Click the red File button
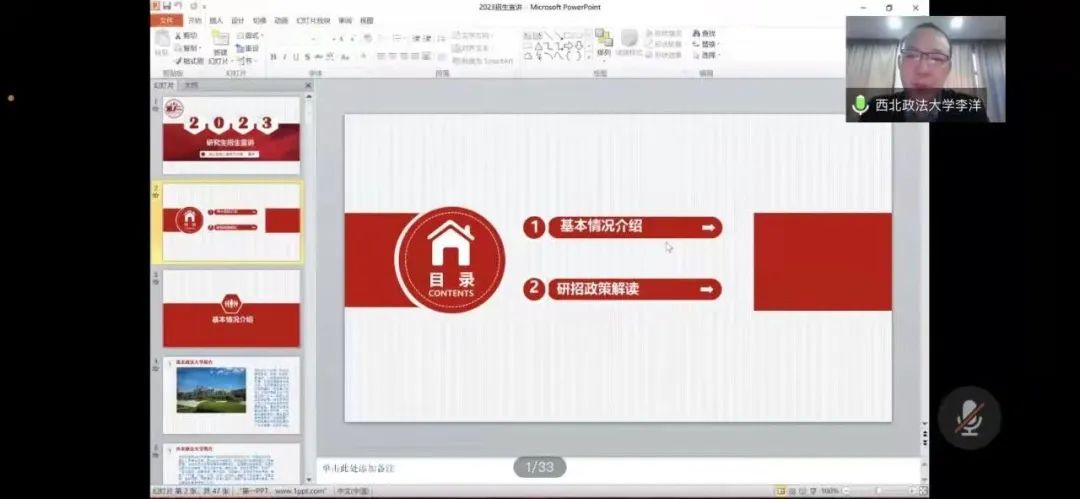 pos(167,20)
